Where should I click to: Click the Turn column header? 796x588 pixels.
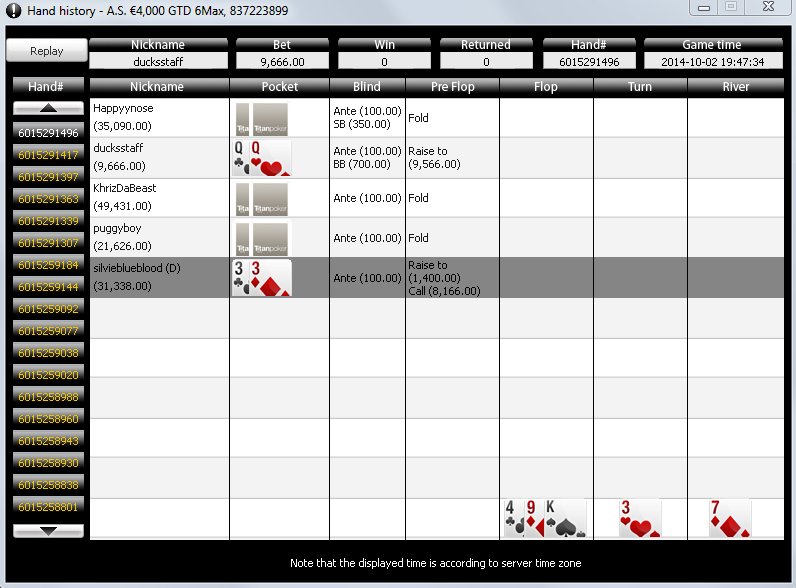[640, 87]
